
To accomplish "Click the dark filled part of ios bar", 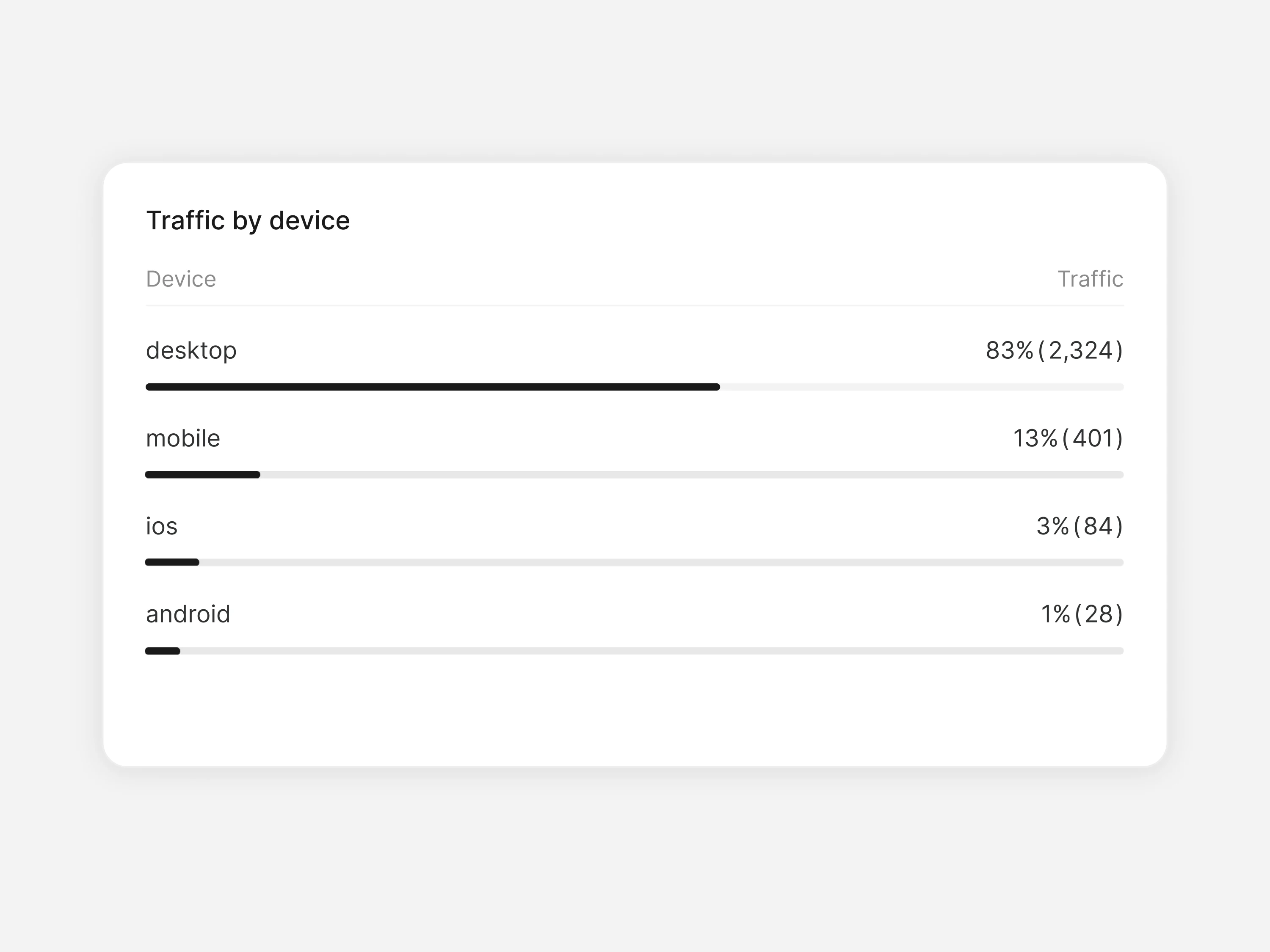I will [172, 562].
